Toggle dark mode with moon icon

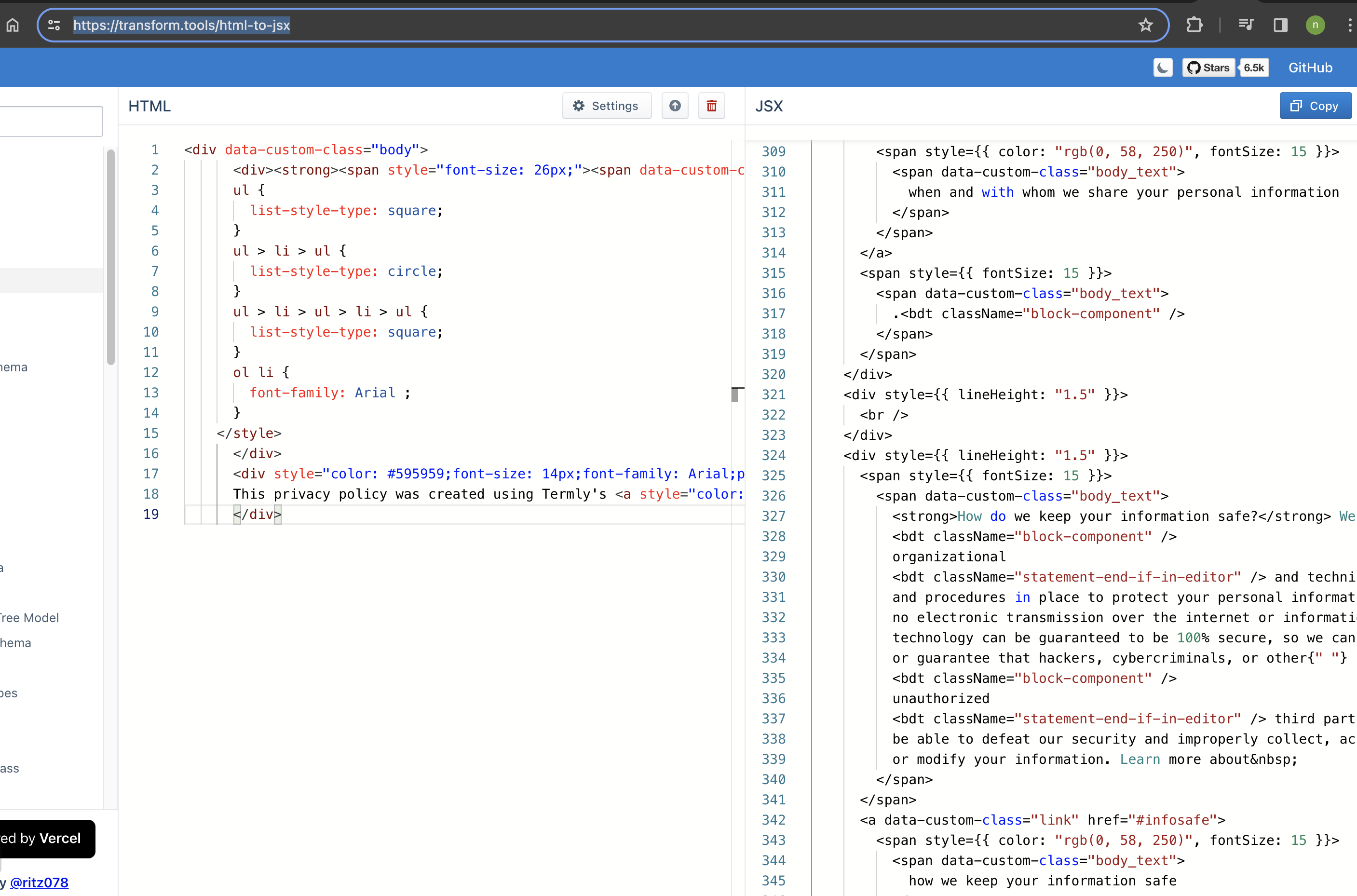(x=1163, y=68)
